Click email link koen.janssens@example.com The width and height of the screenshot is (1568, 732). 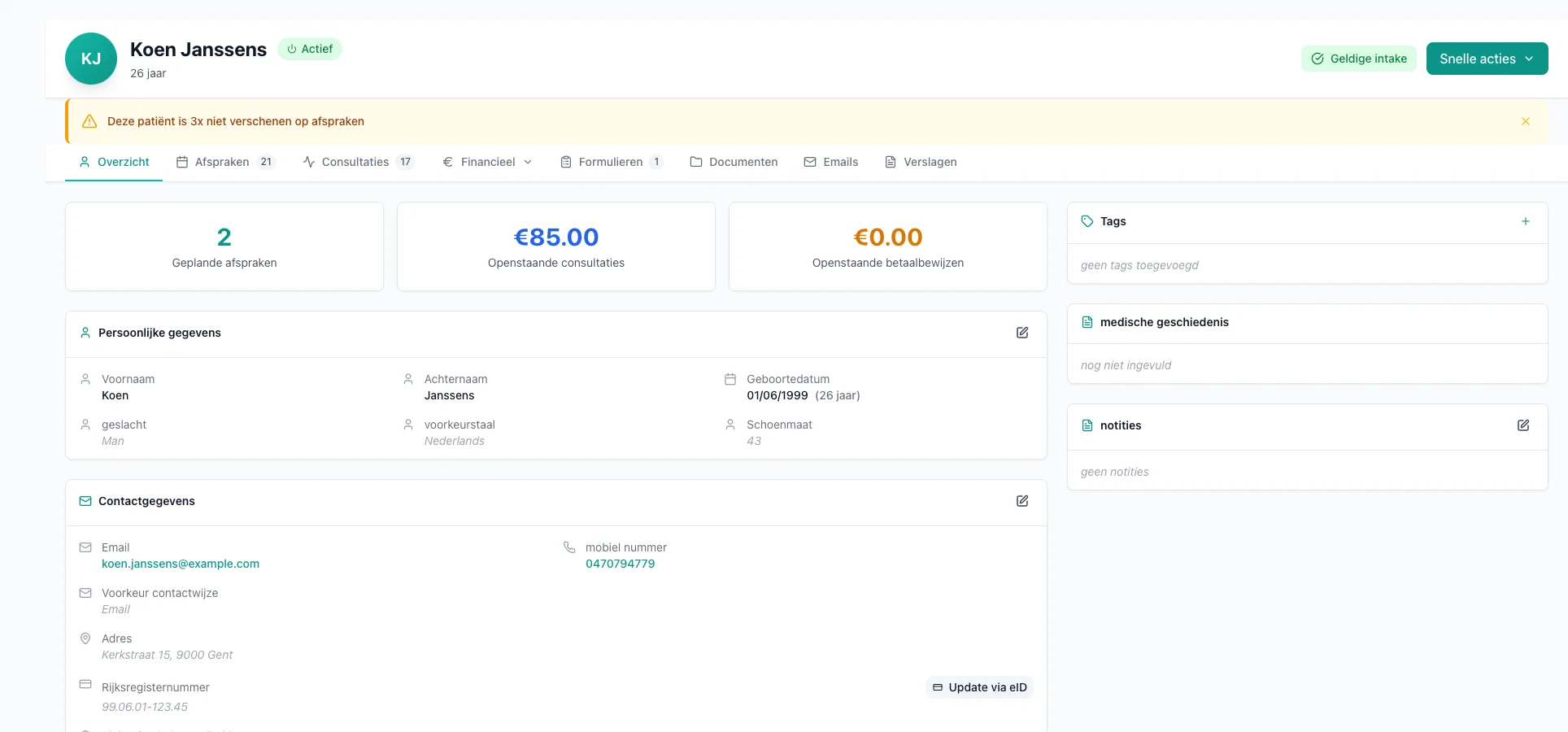click(x=181, y=564)
